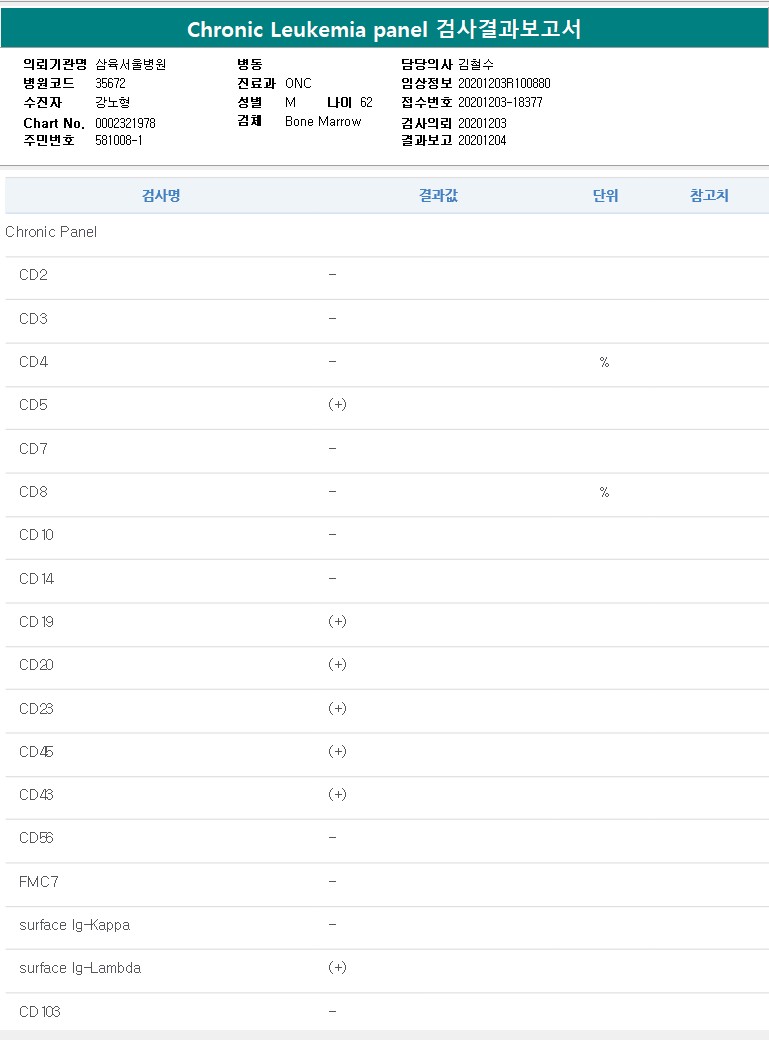Click the specimen value Bone Marrow
This screenshot has height=1040, width=769.
(x=323, y=121)
